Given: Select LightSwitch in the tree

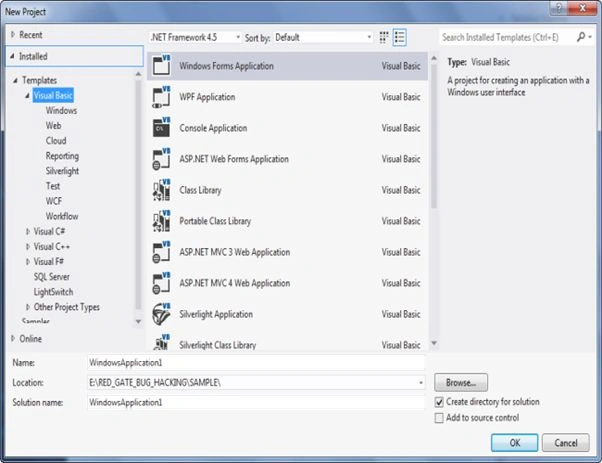Looking at the screenshot, I should (53, 292).
